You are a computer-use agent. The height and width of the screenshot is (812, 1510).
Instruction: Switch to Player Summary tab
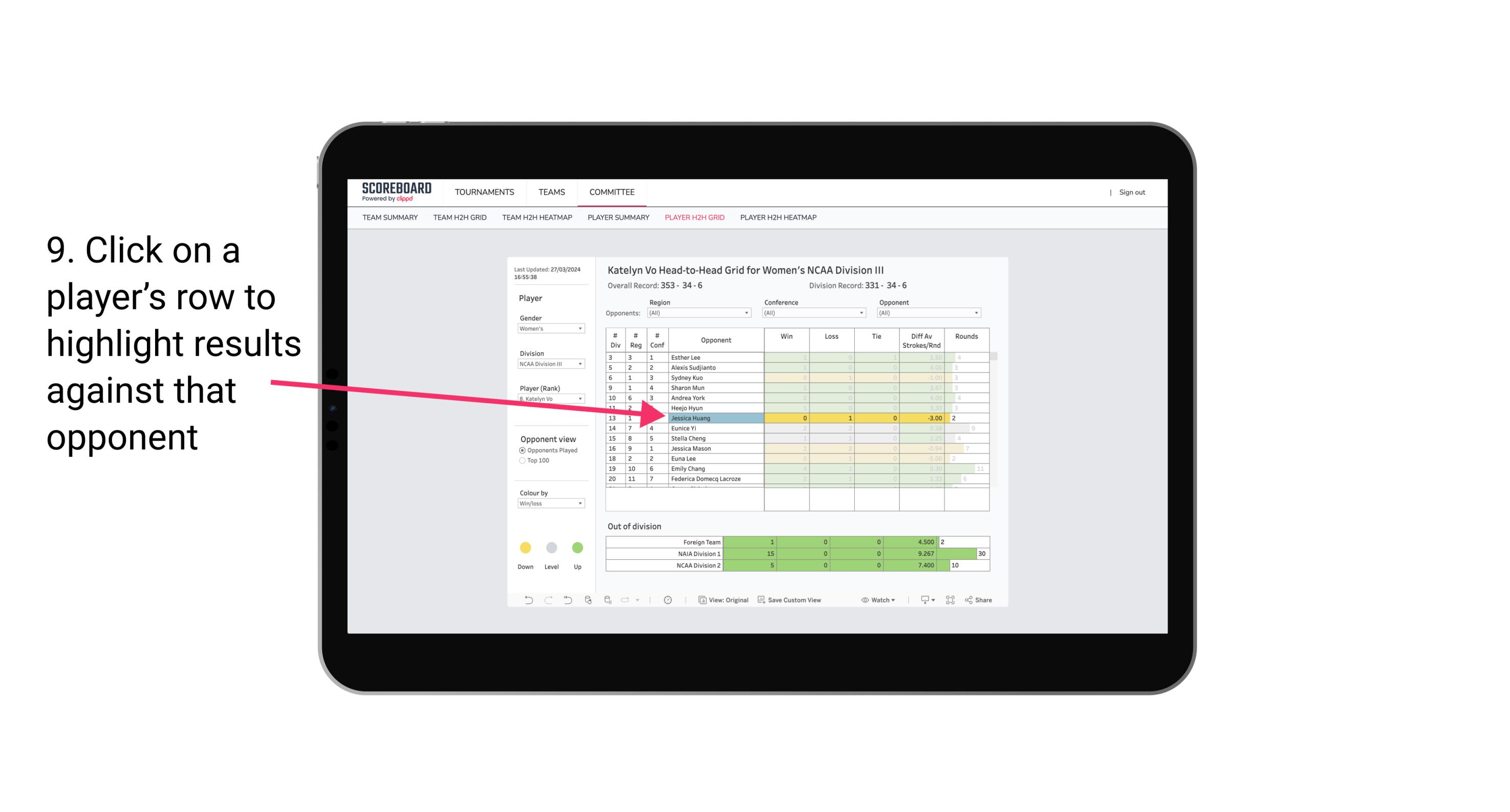coord(617,220)
